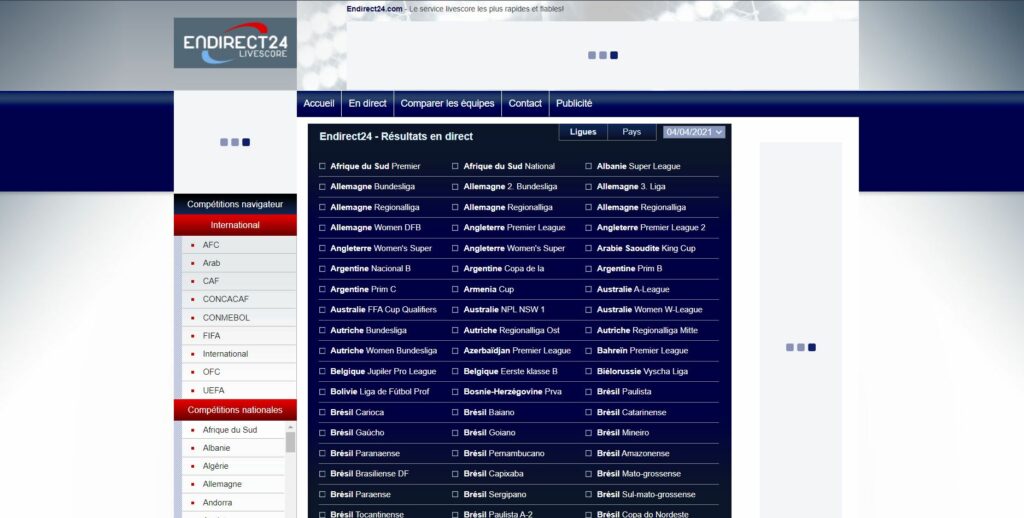Select the Allemagne 2. Bundesliga checkbox
Viewport: 1024px width, 518px height.
[x=455, y=187]
